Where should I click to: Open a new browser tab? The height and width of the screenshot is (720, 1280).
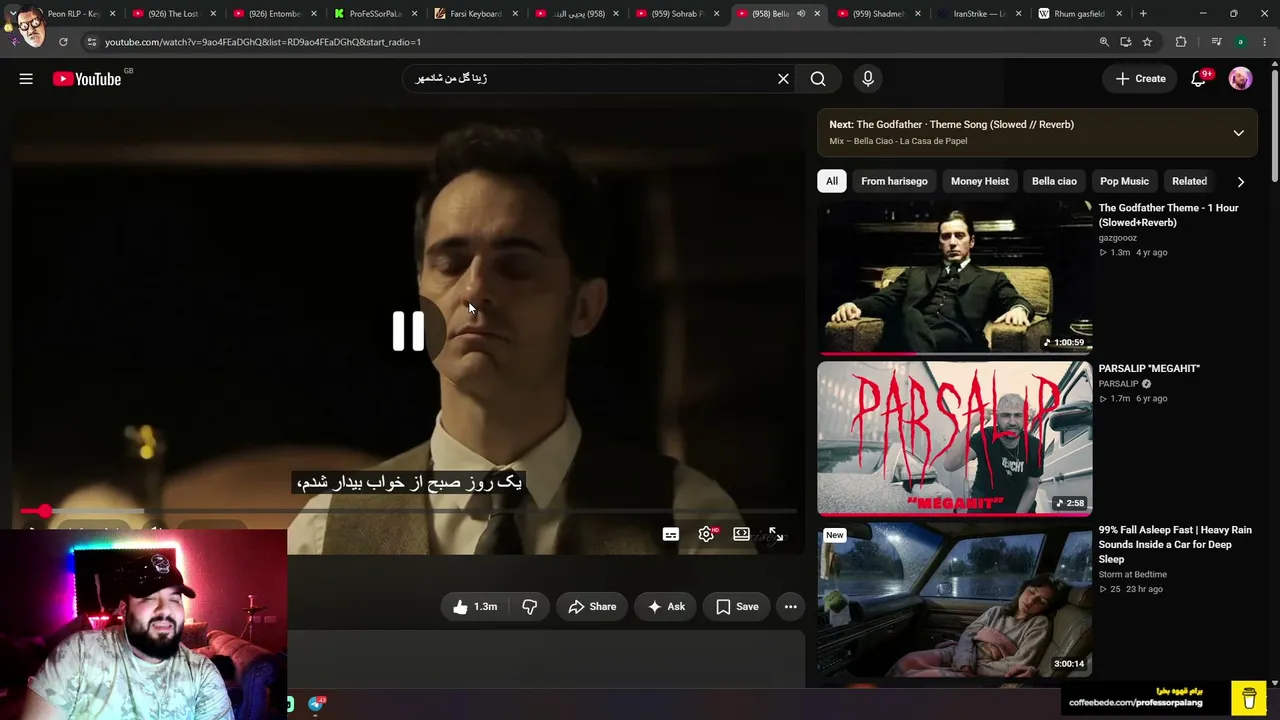(x=1143, y=14)
